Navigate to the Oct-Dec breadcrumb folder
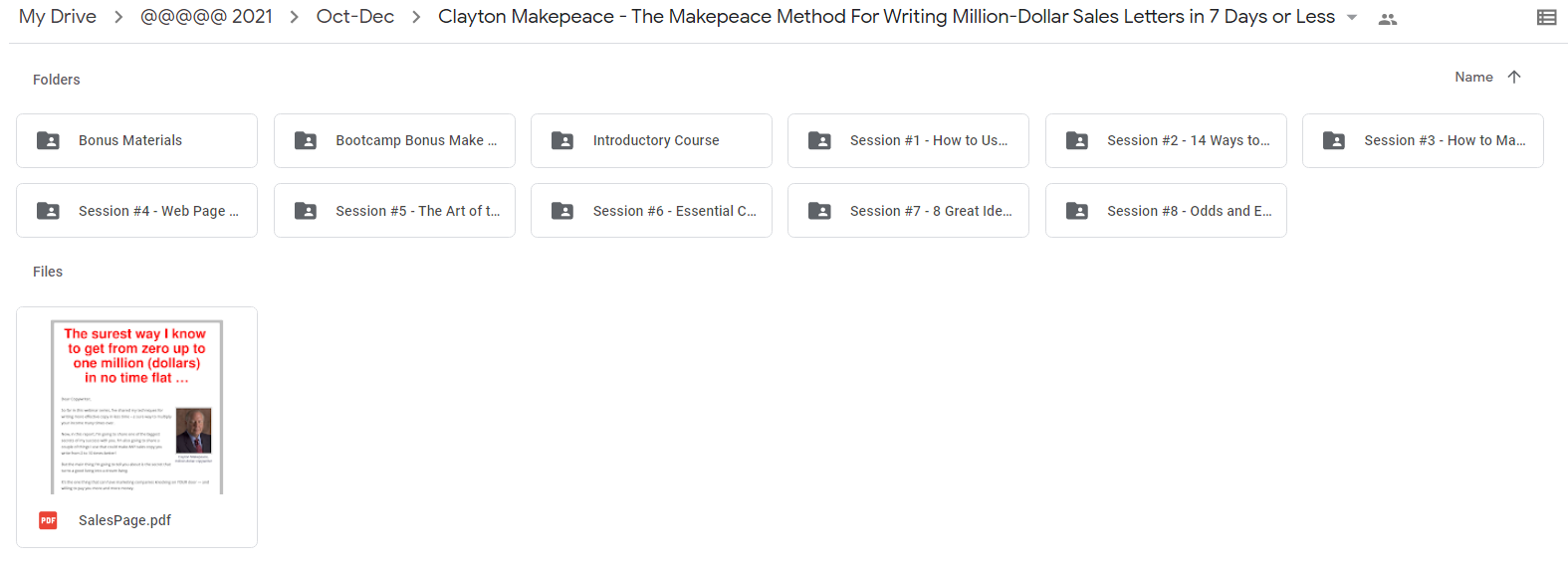 355,17
